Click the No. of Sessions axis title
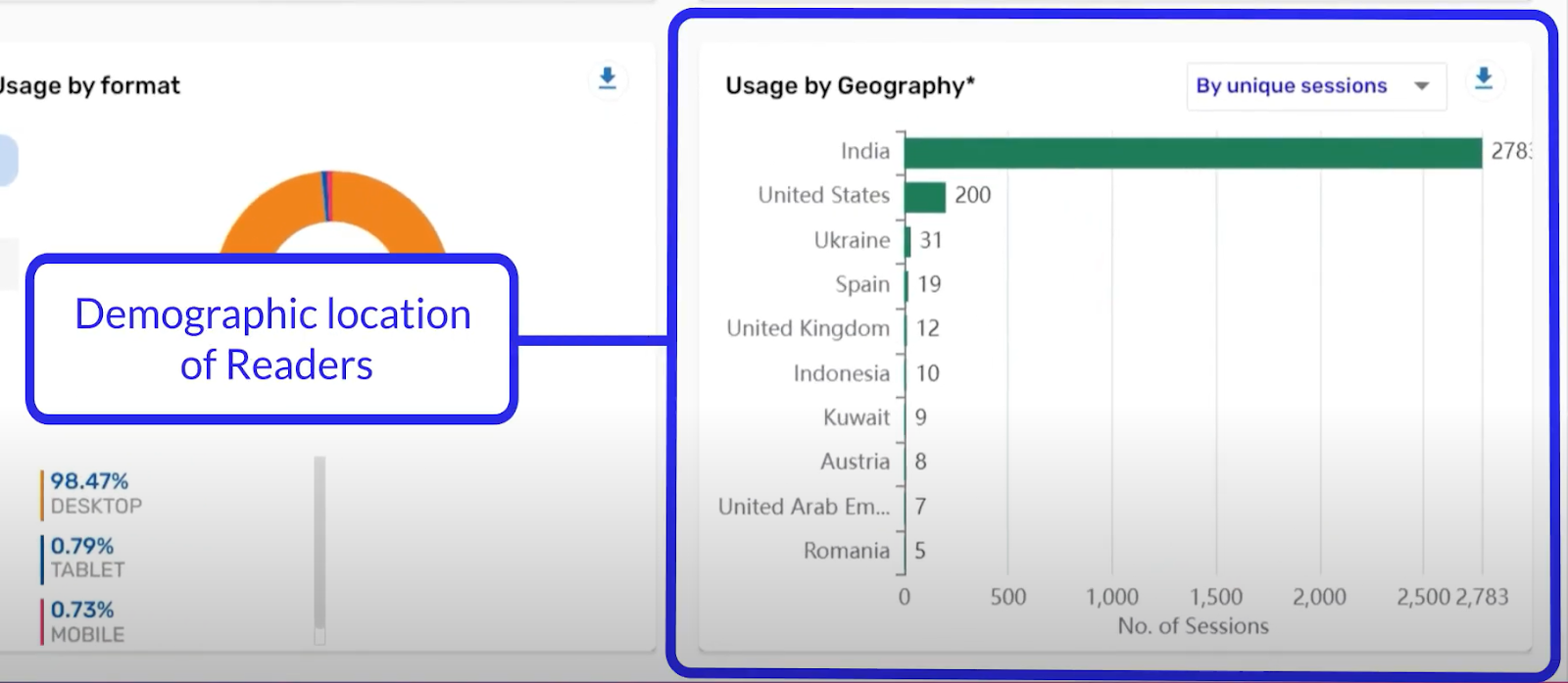Screen dimensions: 1568x683 point(1193,626)
